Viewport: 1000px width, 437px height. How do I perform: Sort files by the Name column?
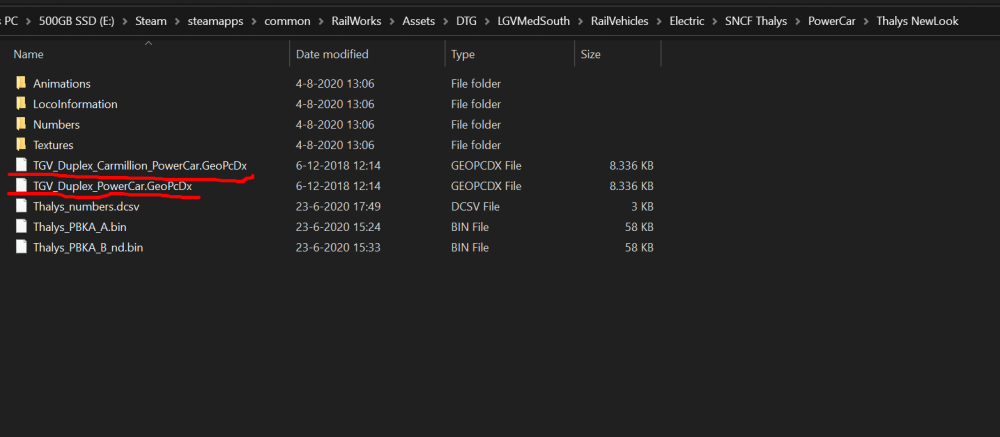[x=28, y=54]
